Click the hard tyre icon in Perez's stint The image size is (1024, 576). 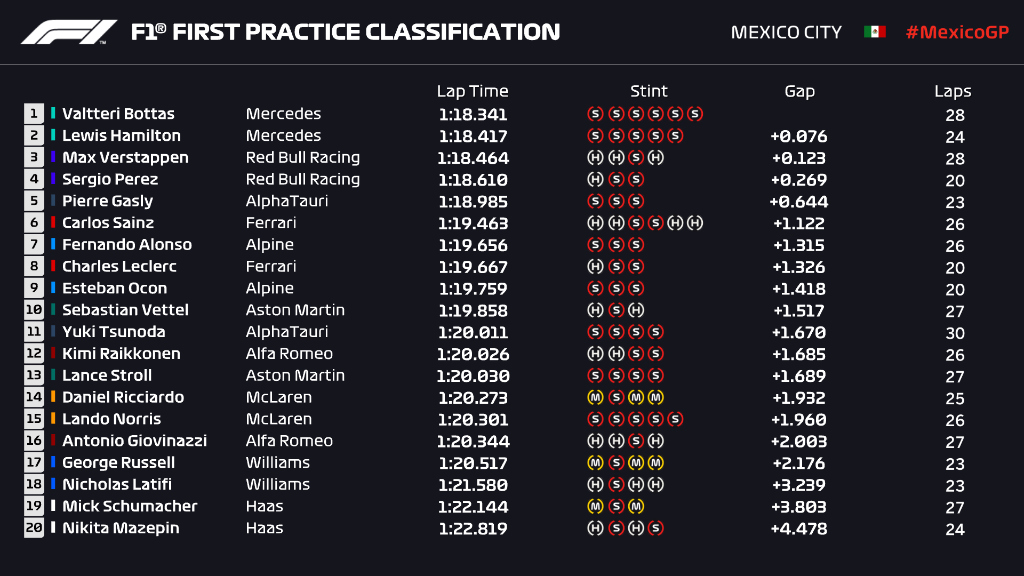pyautogui.click(x=595, y=180)
